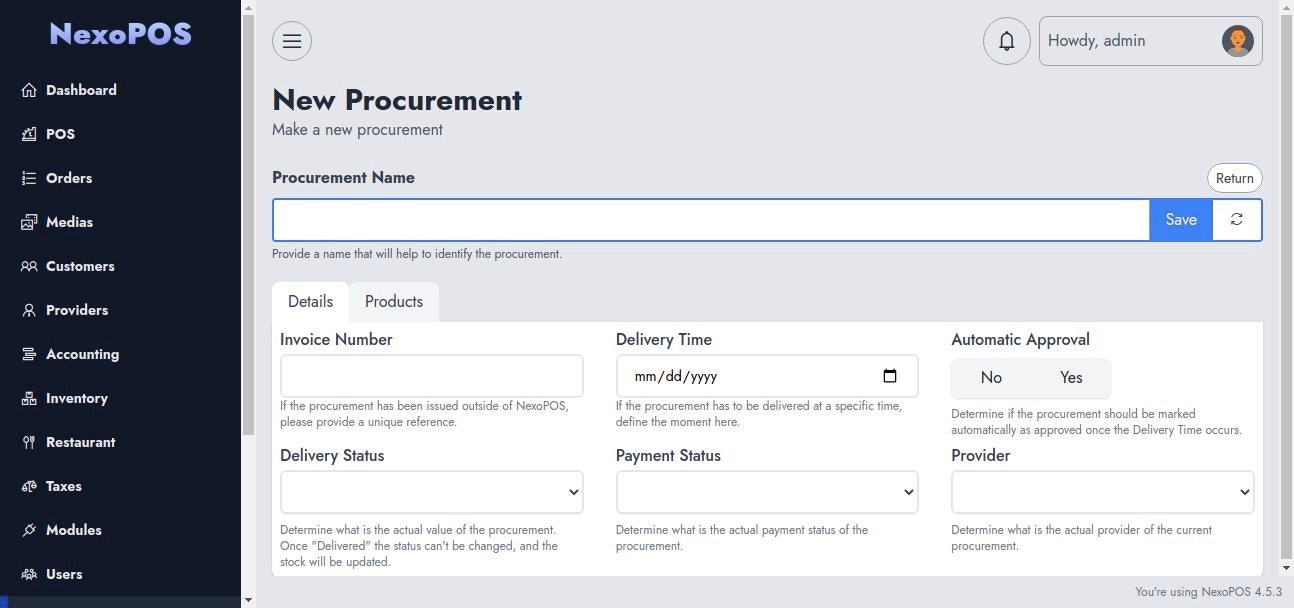Click the Providers person icon
Screen dimensions: 1294x608
click(29, 310)
